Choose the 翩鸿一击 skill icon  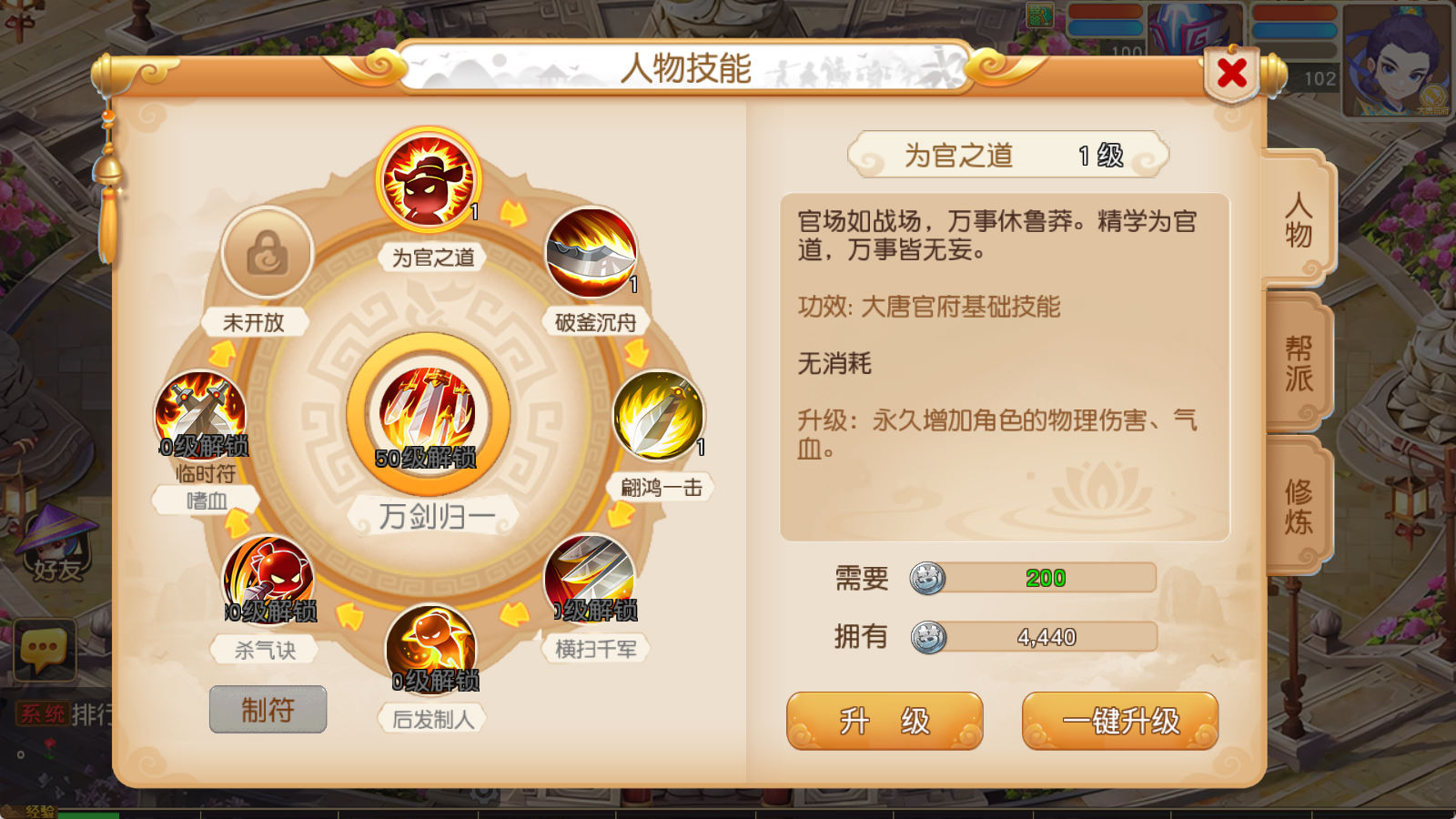(x=659, y=415)
